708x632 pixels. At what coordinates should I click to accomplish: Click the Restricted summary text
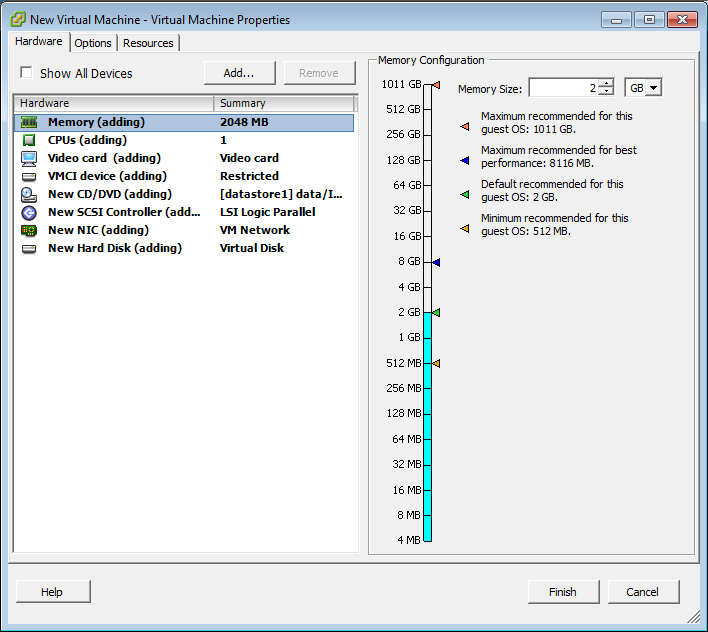pyautogui.click(x=249, y=176)
